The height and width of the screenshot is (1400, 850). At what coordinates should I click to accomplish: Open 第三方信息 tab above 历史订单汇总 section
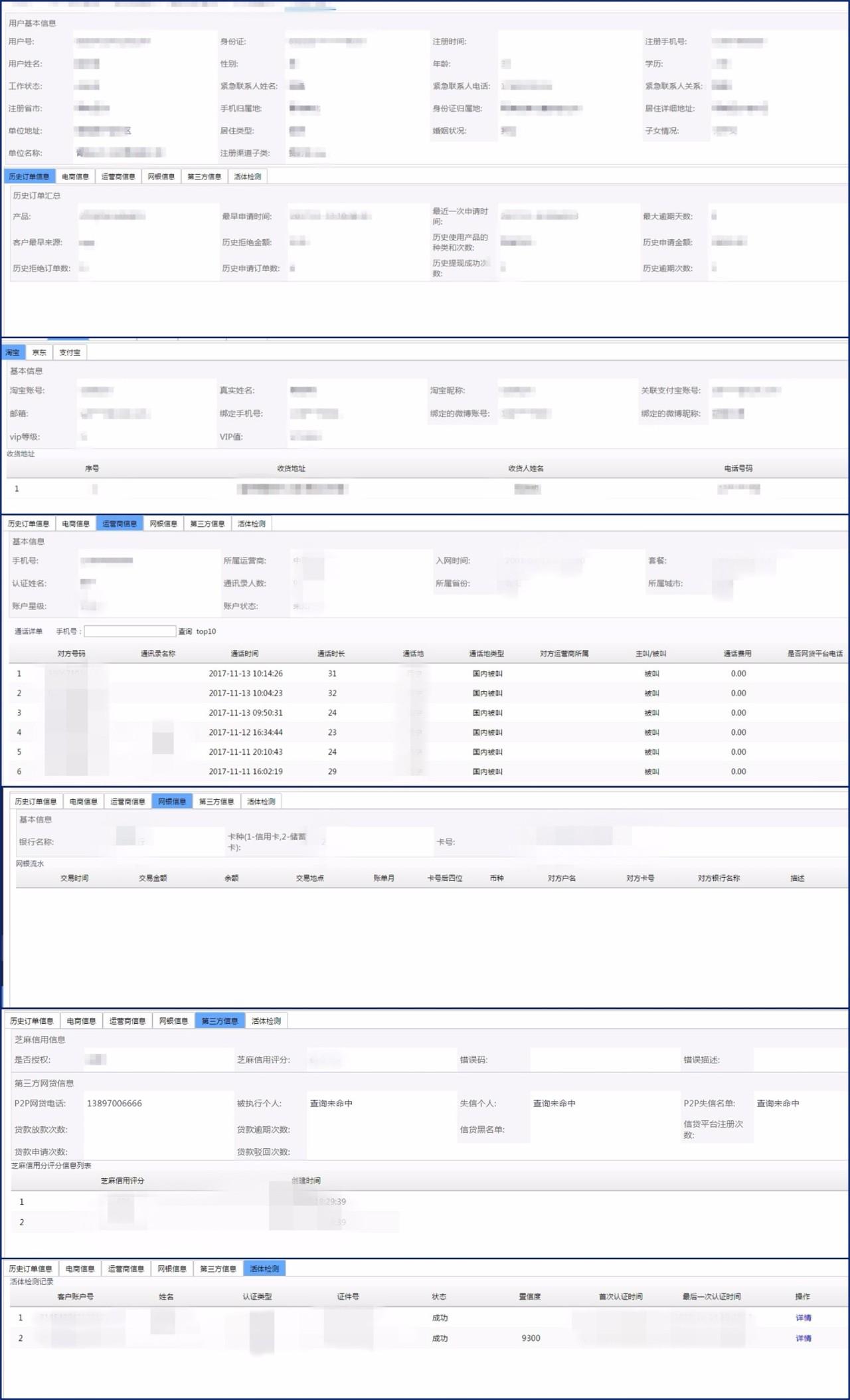(x=204, y=176)
